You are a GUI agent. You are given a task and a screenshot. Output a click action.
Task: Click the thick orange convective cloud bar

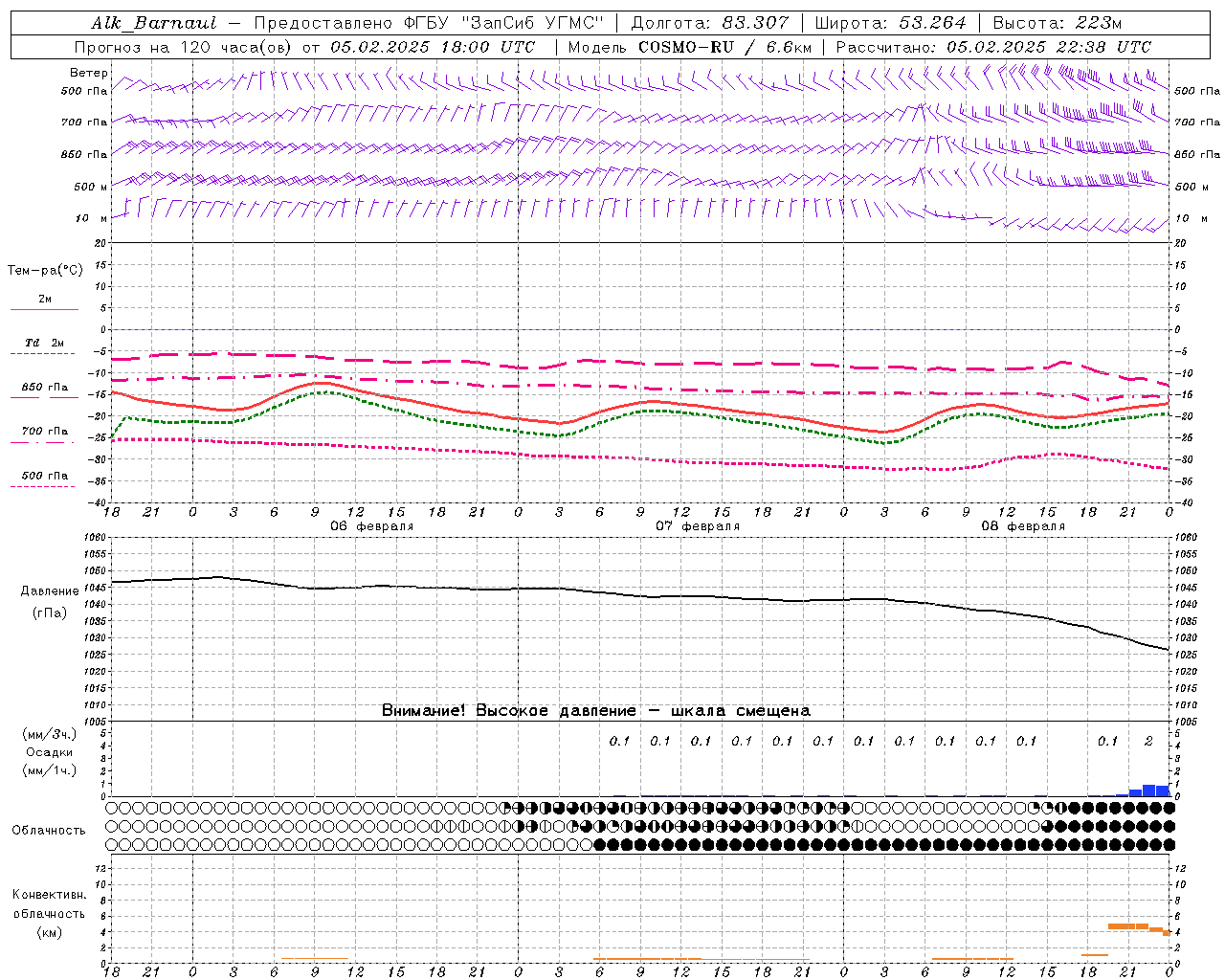(1128, 925)
